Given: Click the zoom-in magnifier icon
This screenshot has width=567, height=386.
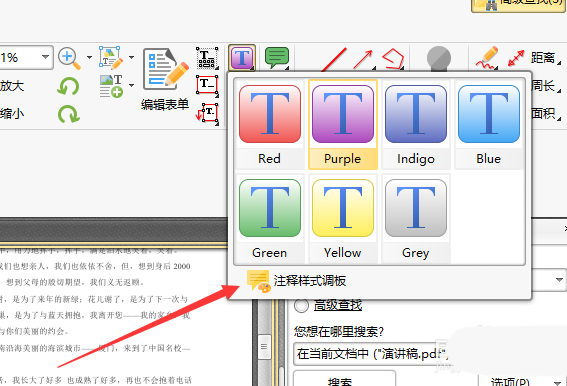Looking at the screenshot, I should (x=69, y=58).
